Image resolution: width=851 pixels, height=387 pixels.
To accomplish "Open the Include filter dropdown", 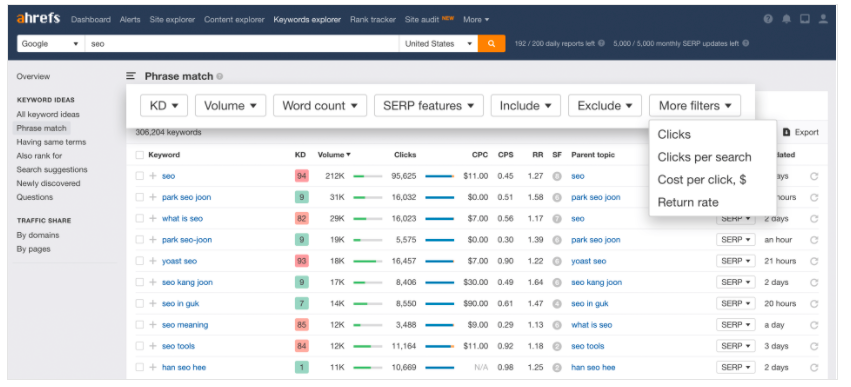I will [x=525, y=106].
